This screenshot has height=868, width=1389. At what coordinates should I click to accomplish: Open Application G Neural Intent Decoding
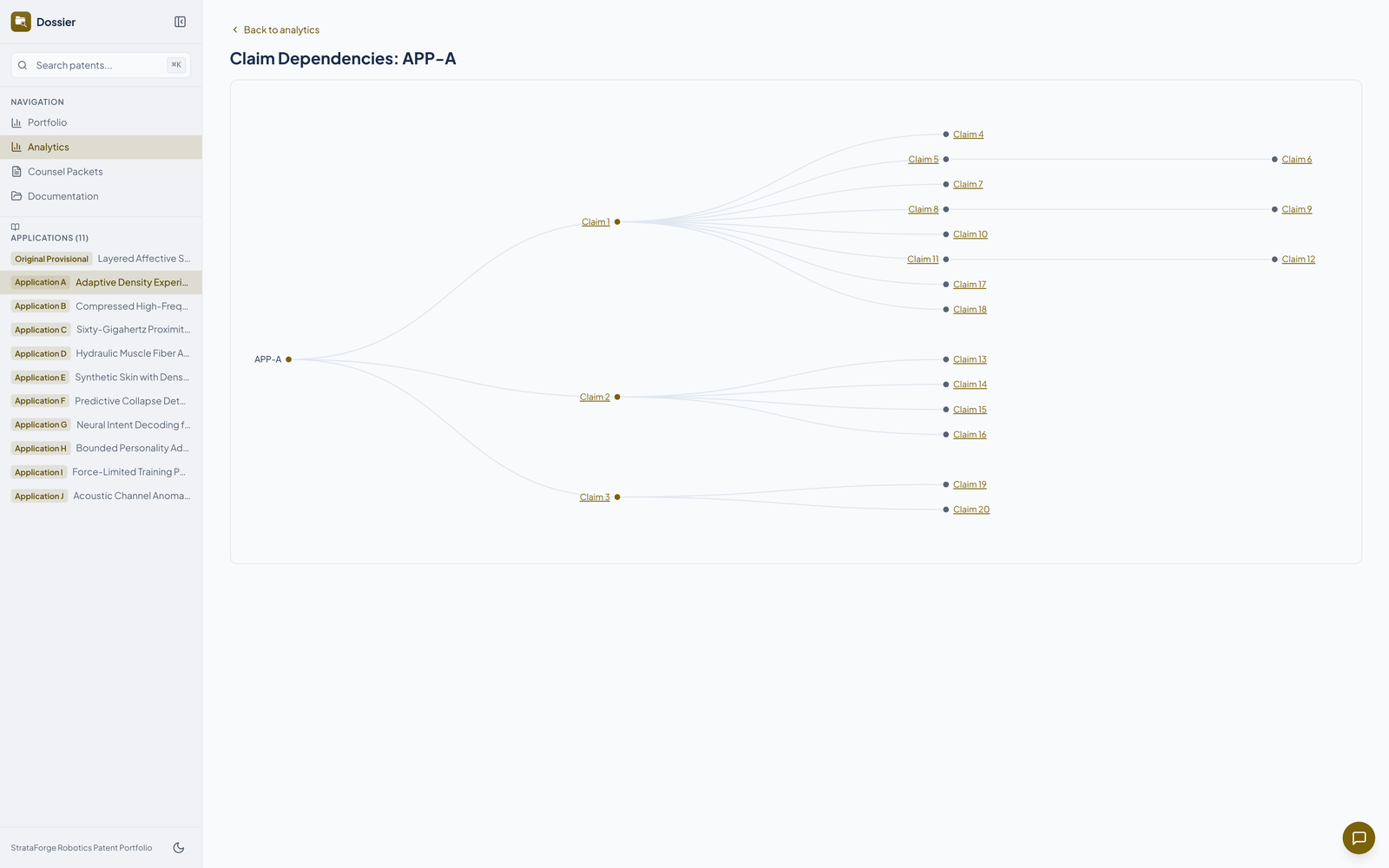point(101,424)
